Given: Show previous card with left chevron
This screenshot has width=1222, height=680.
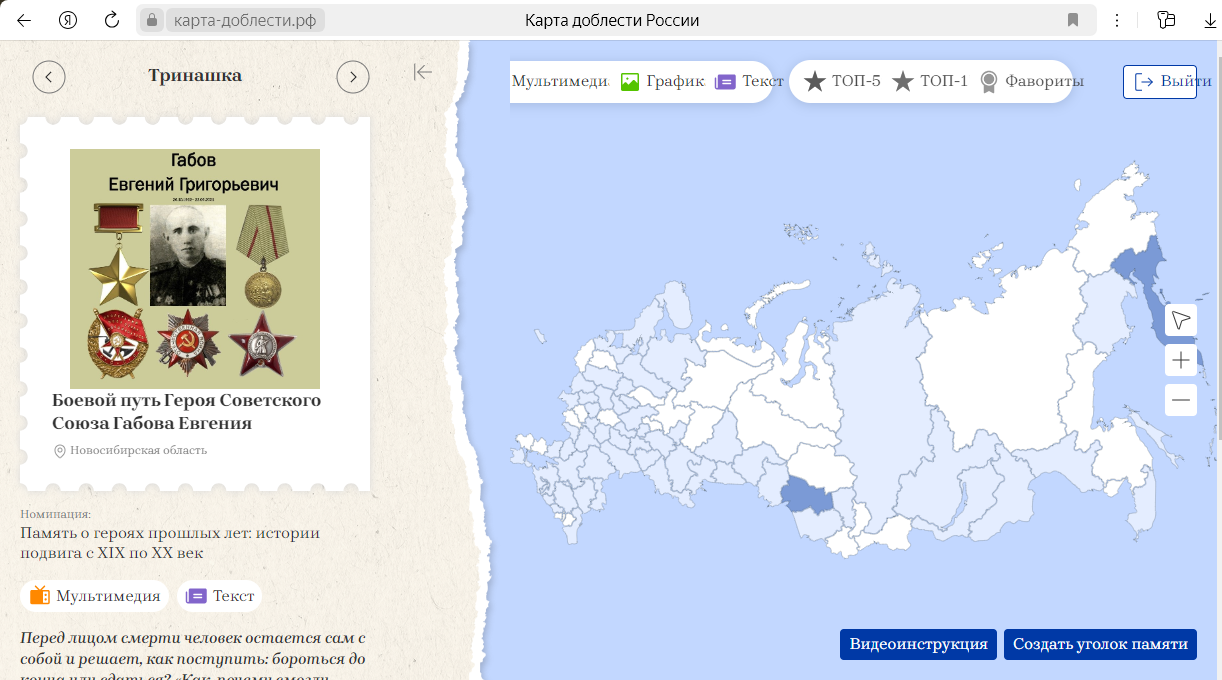Looking at the screenshot, I should pos(49,76).
